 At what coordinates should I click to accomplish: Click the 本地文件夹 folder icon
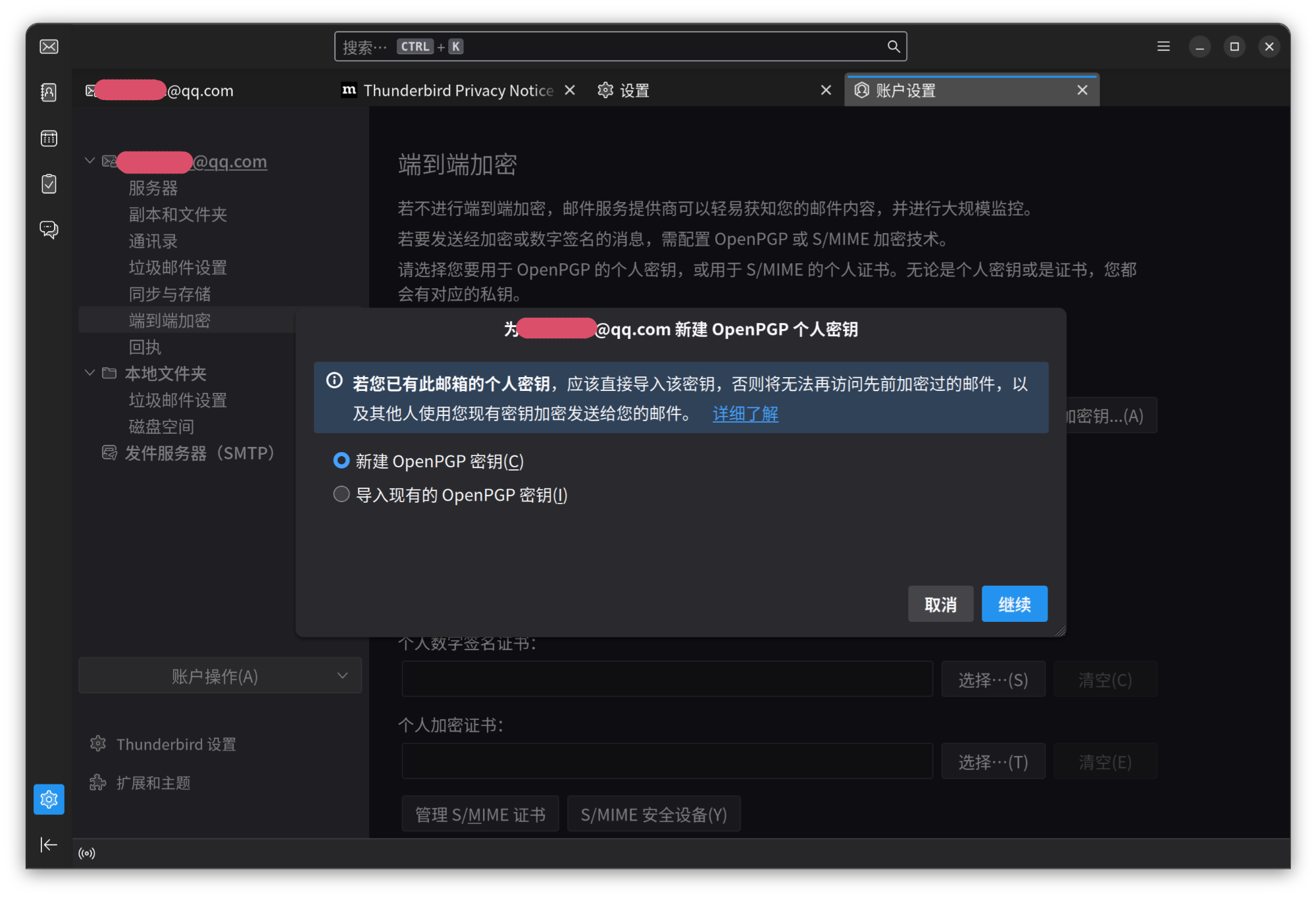109,373
